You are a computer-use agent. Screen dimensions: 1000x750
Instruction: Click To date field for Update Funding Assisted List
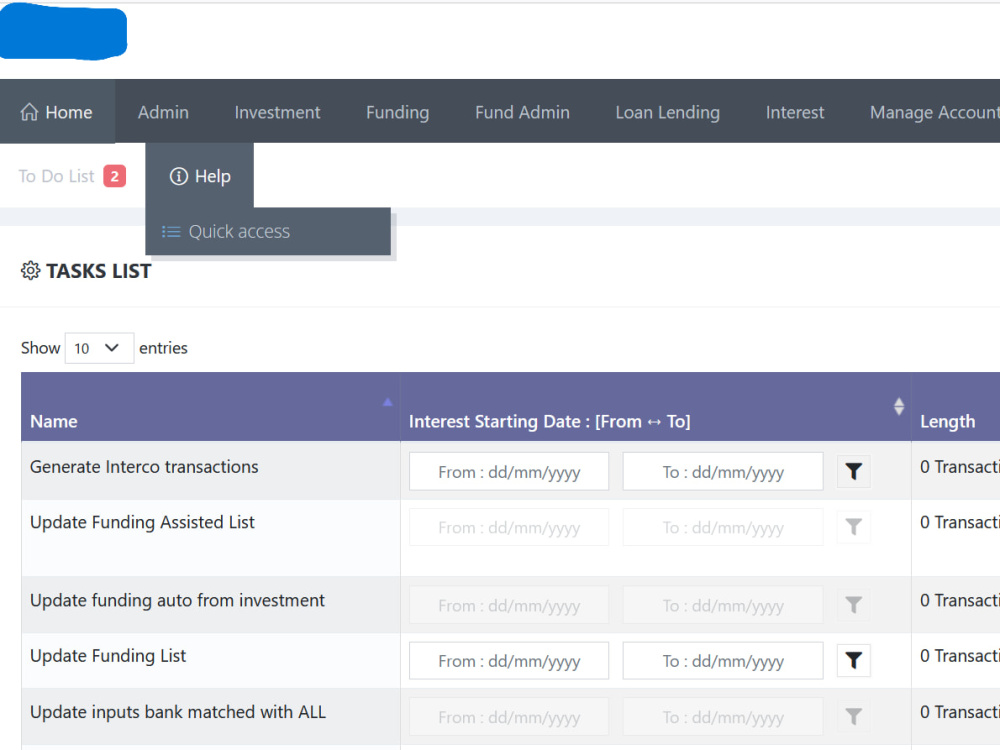[x=723, y=527]
